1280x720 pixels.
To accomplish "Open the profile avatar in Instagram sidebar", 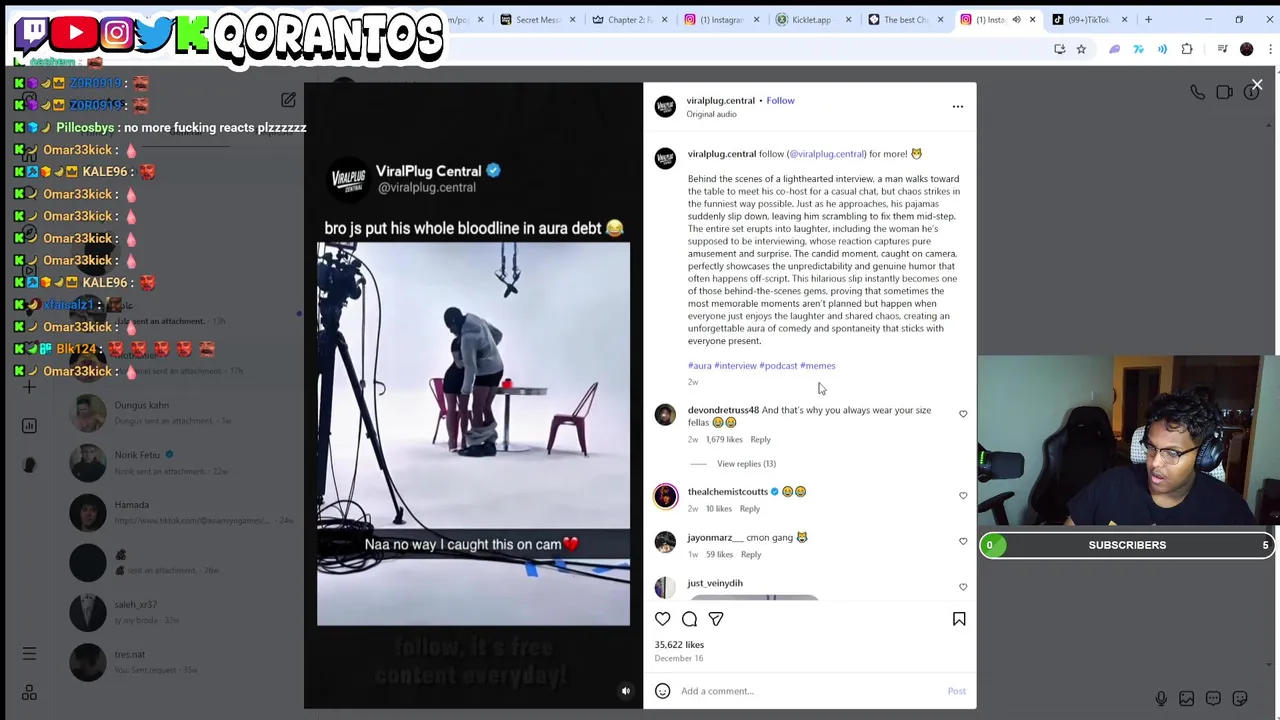I will tap(29, 465).
